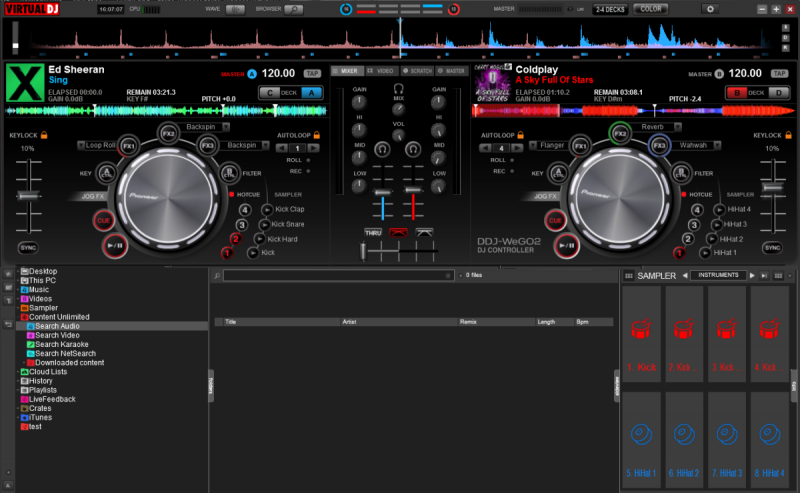The image size is (800, 493).
Task: Trigger sampler pad 3 kick drum
Action: (x=727, y=334)
